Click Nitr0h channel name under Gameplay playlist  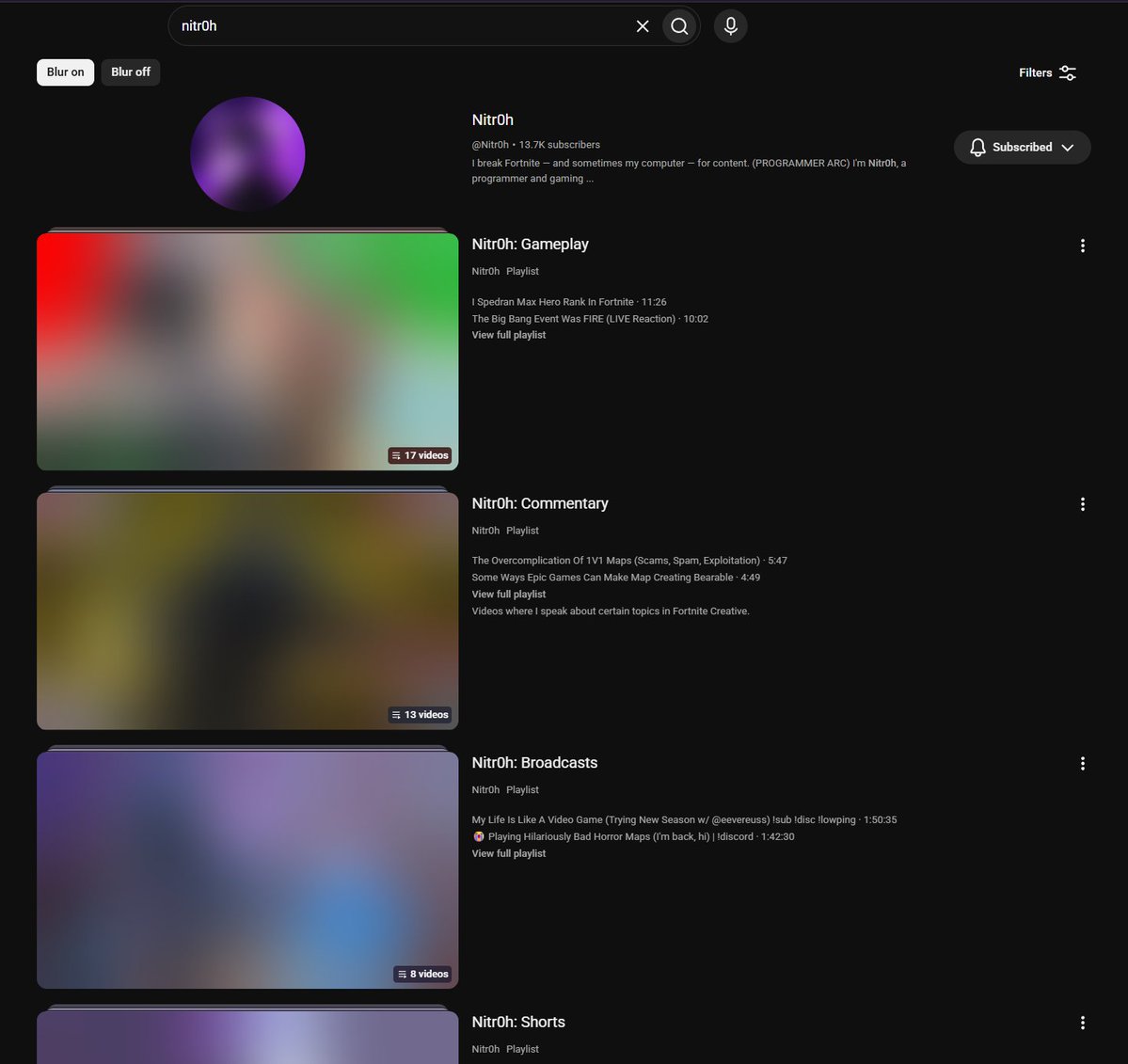click(485, 271)
